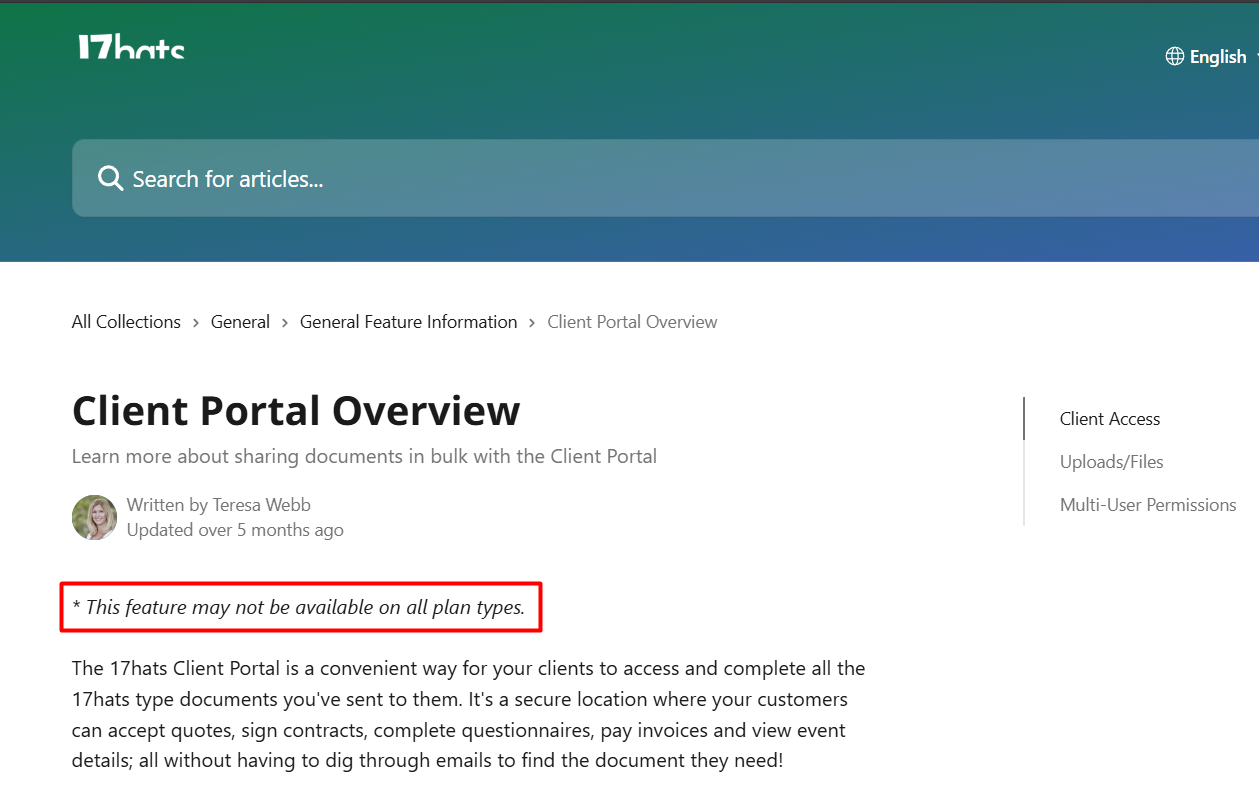
Task: Jump to the Client Access section
Action: pyautogui.click(x=1109, y=419)
